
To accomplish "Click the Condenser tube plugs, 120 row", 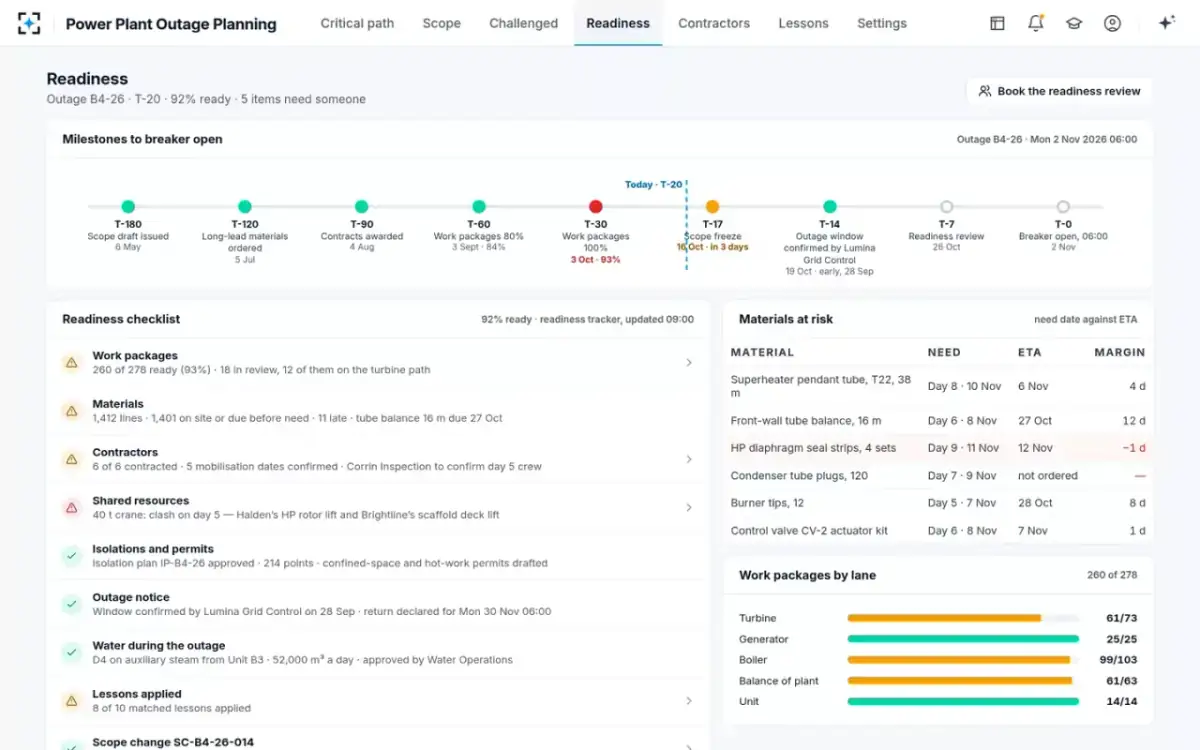I will coord(938,476).
